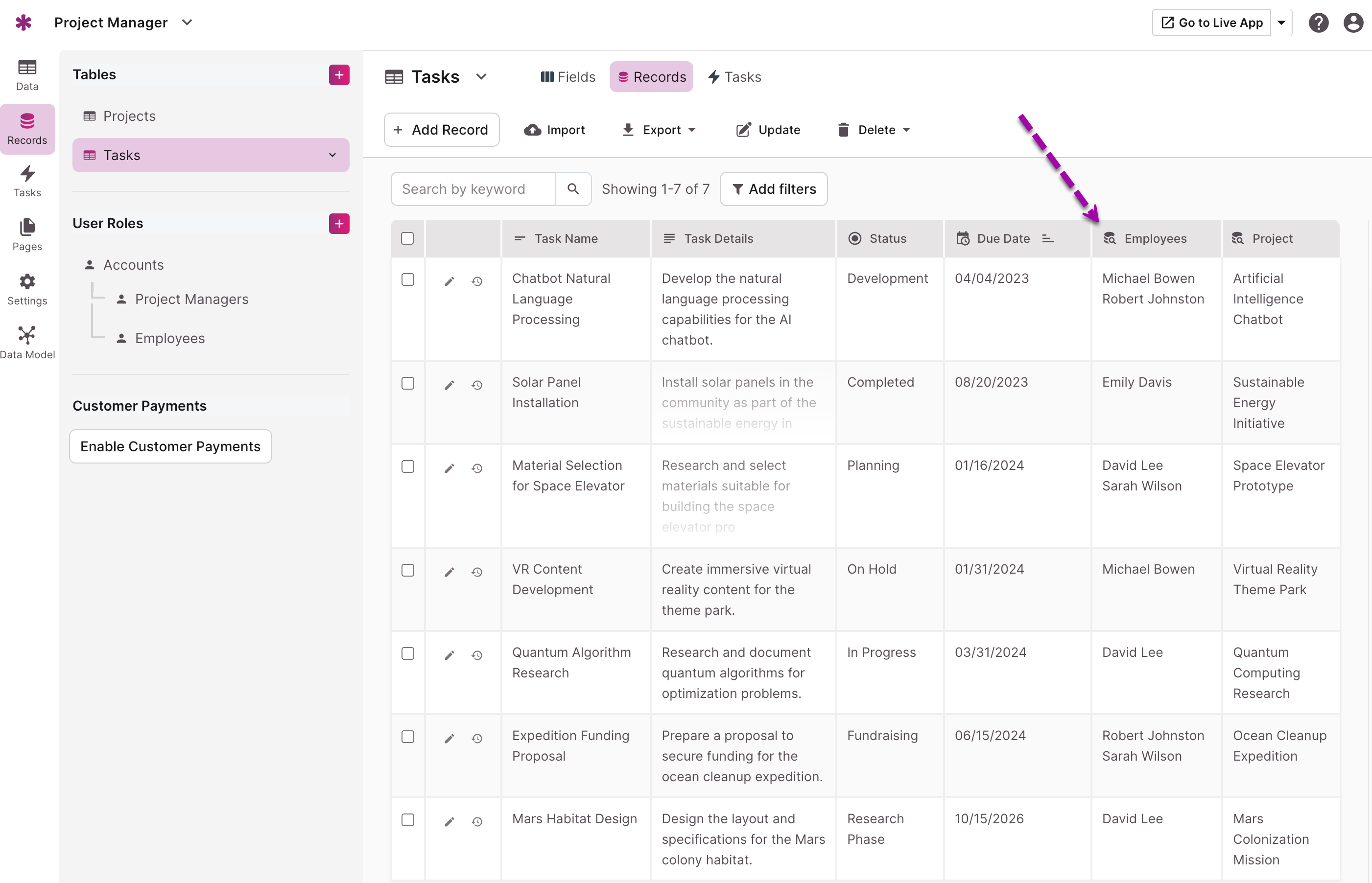Select the Solar Panel Installation checkbox
Viewport: 1372px width, 883px height.
(407, 384)
